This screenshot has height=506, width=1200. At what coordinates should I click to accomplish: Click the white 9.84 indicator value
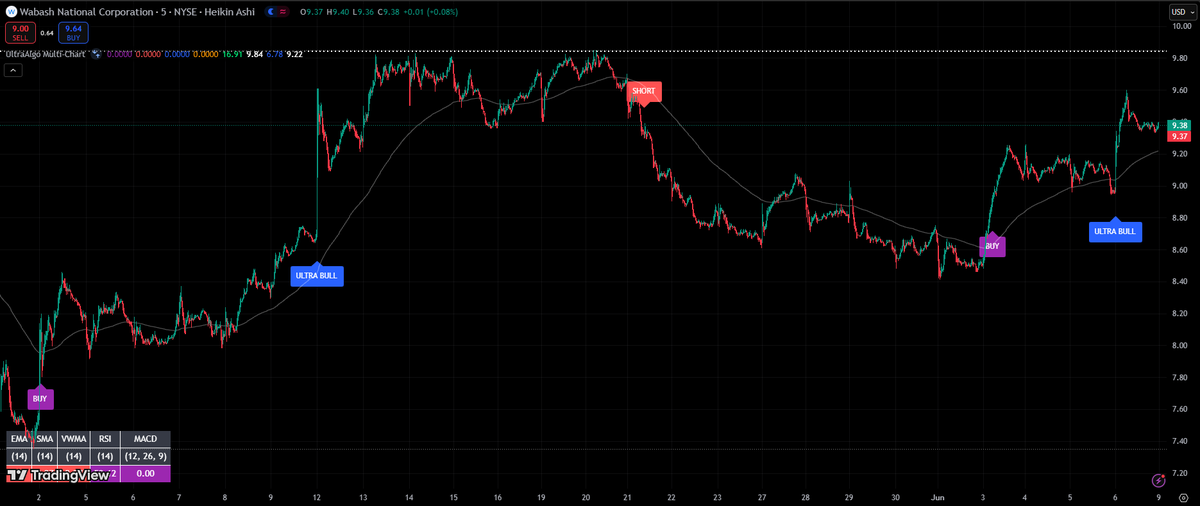tap(255, 54)
